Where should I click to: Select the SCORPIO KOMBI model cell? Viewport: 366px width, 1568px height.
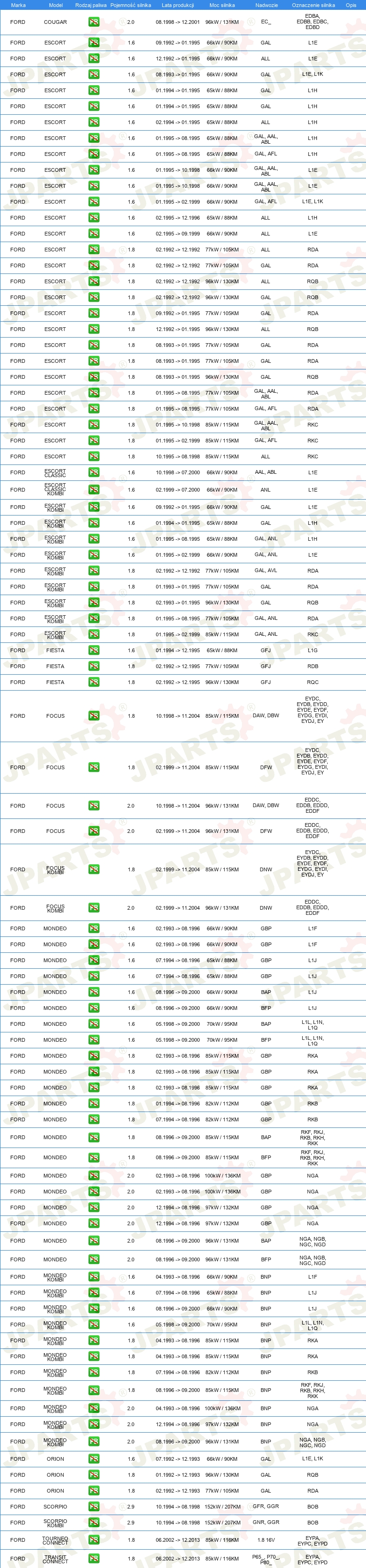(x=55, y=1522)
